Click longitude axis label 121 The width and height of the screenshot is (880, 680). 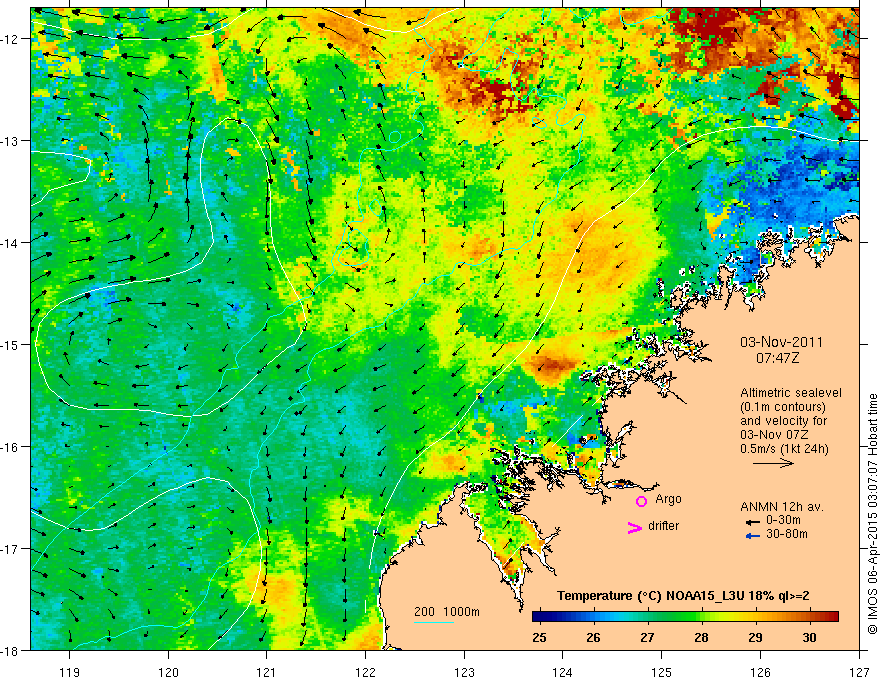point(267,672)
